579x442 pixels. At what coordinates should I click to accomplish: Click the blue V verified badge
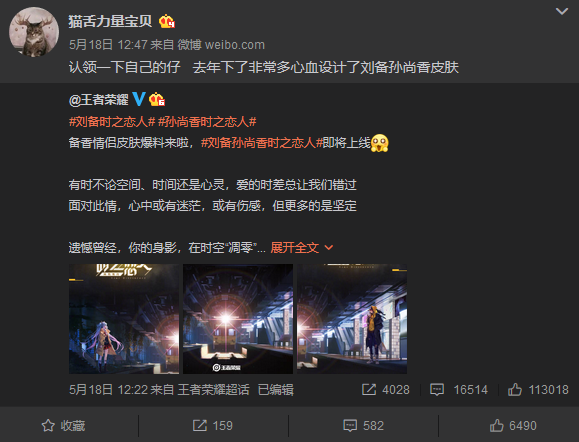[x=139, y=99]
